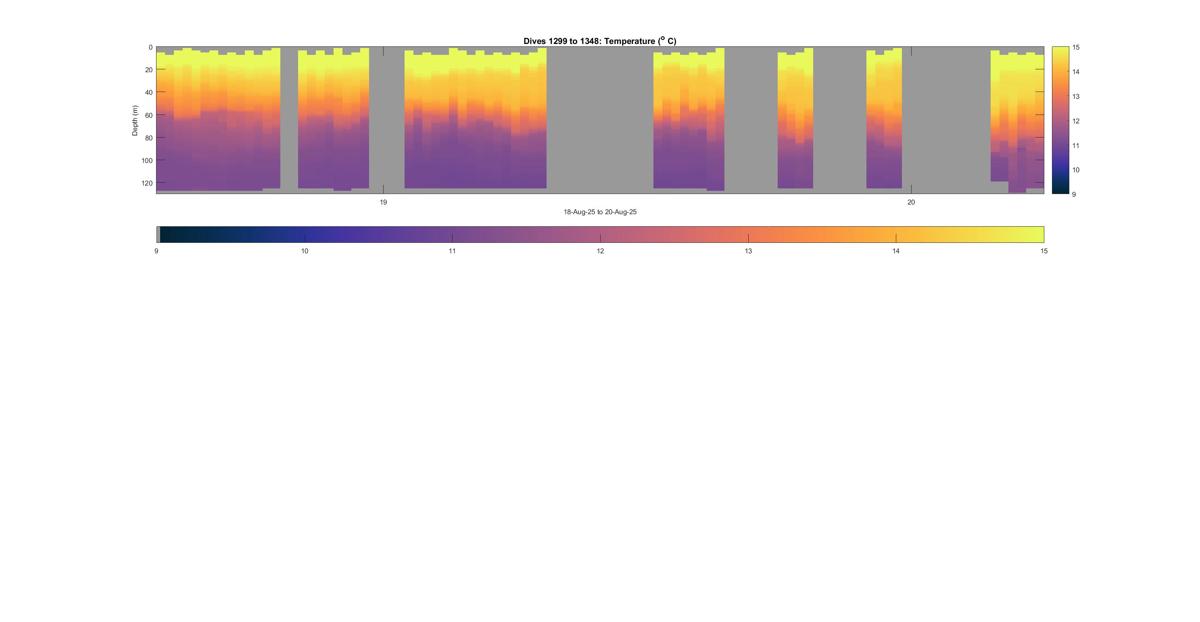Pick the bright yellow end of horizontal colorbar
Viewport: 1200px width, 622px height.
click(1035, 234)
